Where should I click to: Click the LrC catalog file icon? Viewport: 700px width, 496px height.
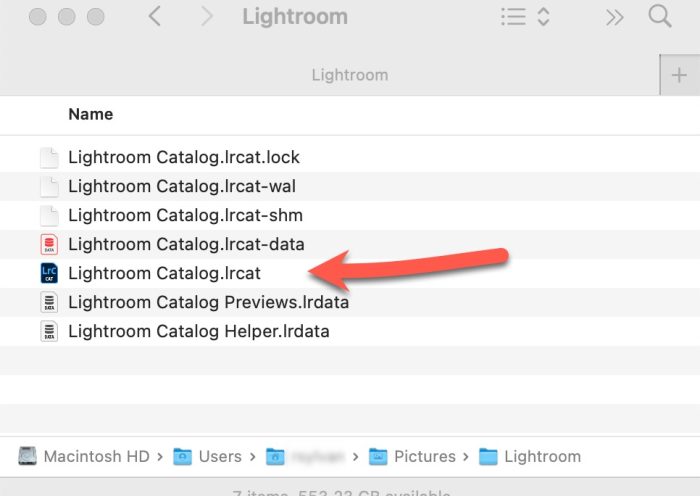click(x=49, y=273)
